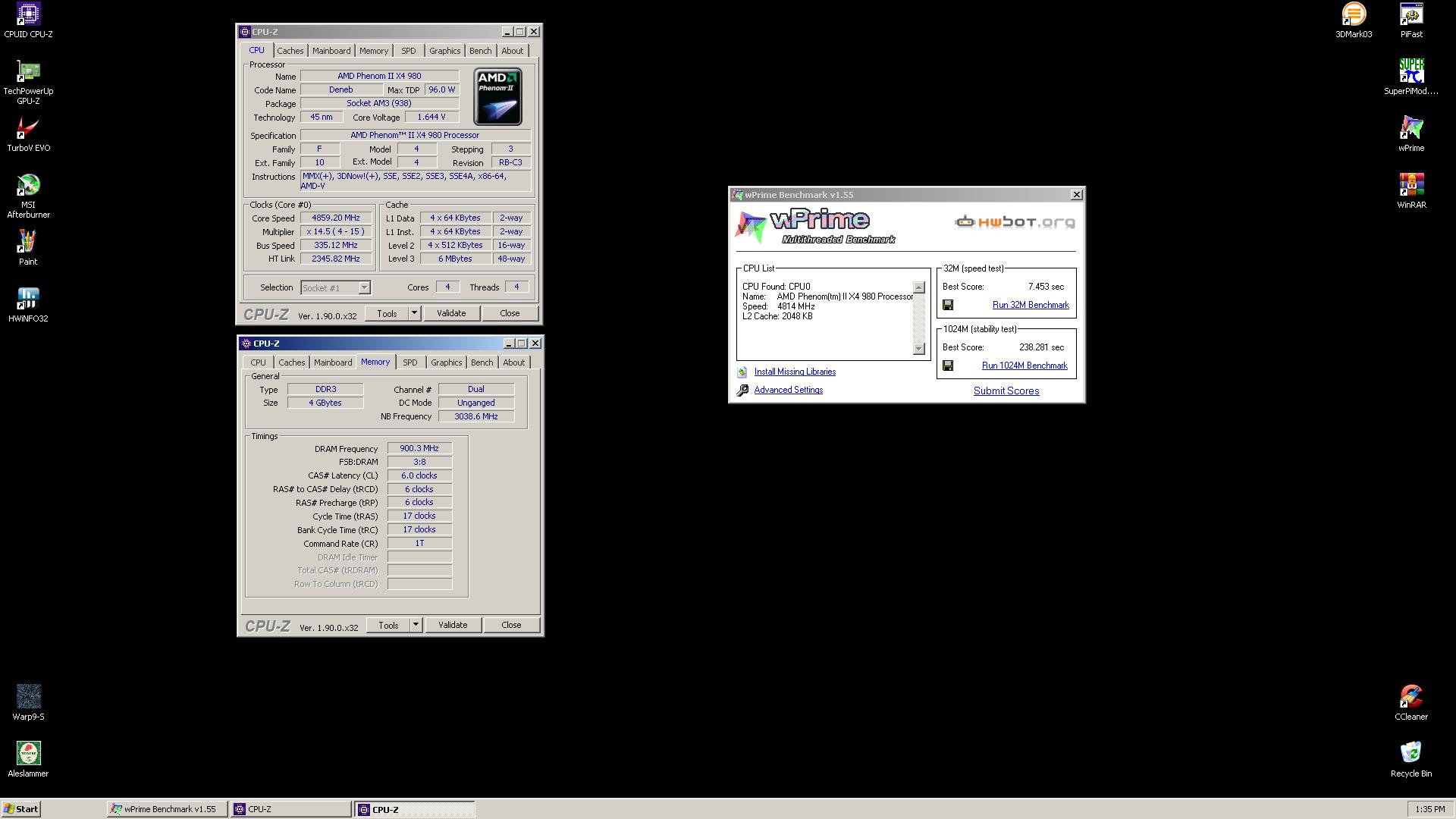Screen dimensions: 1456x819
Task: Click AMD Phenom II logo in CPU-Z
Action: [x=497, y=97]
